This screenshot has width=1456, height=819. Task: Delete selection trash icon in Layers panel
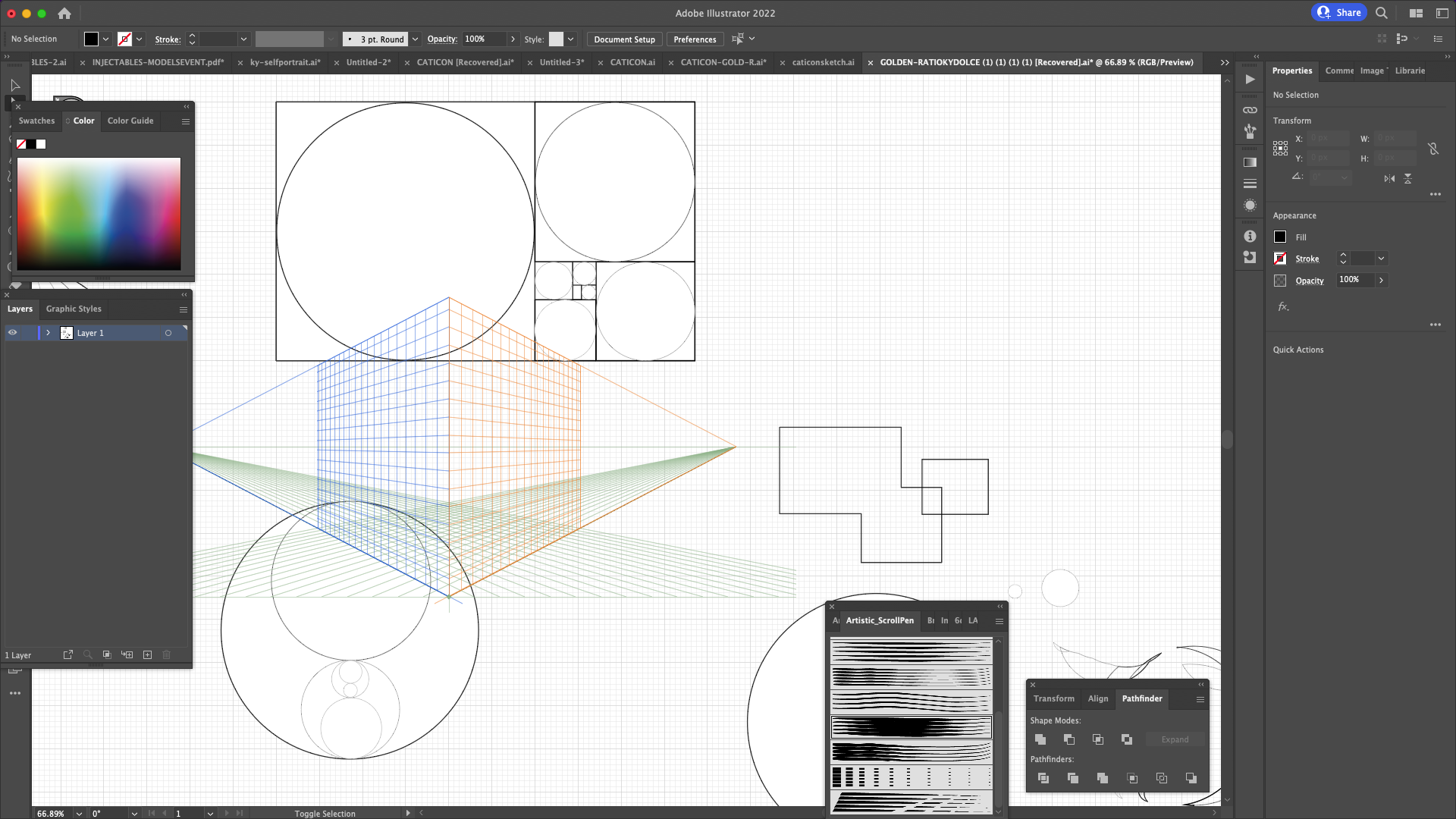click(x=167, y=654)
